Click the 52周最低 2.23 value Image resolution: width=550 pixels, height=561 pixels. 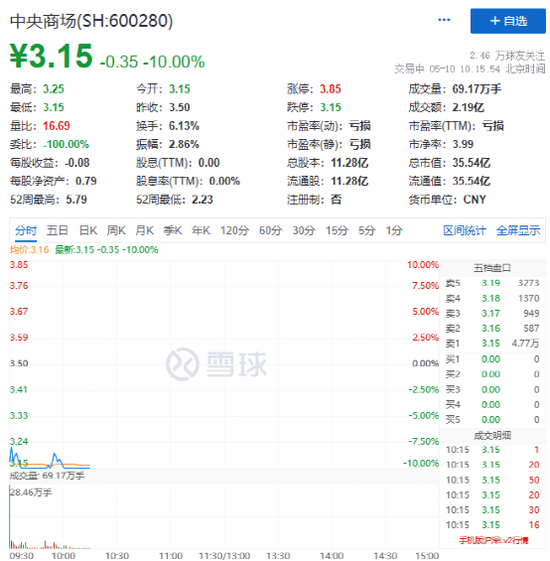[x=203, y=200]
